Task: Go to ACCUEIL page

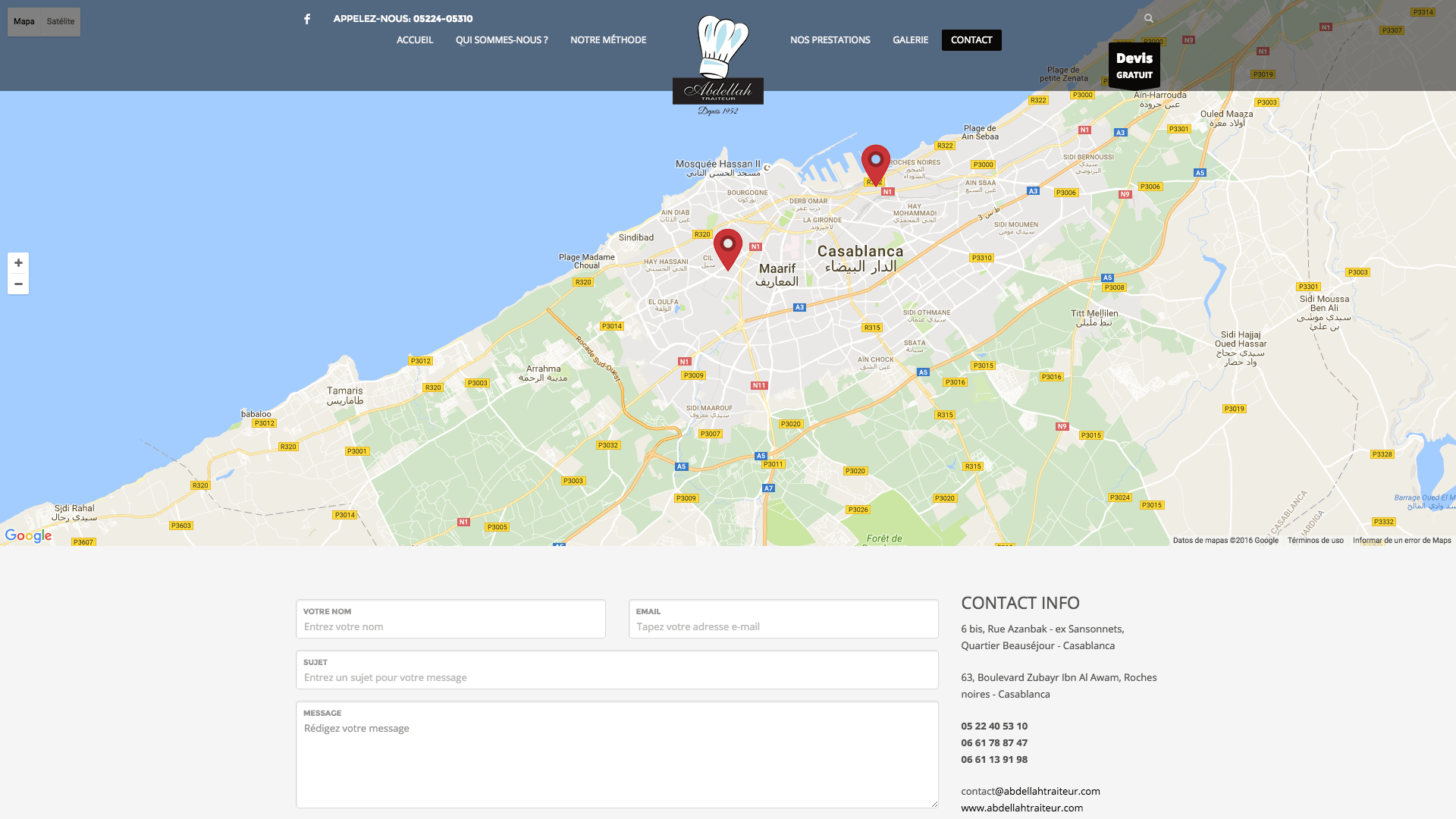Action: [415, 40]
